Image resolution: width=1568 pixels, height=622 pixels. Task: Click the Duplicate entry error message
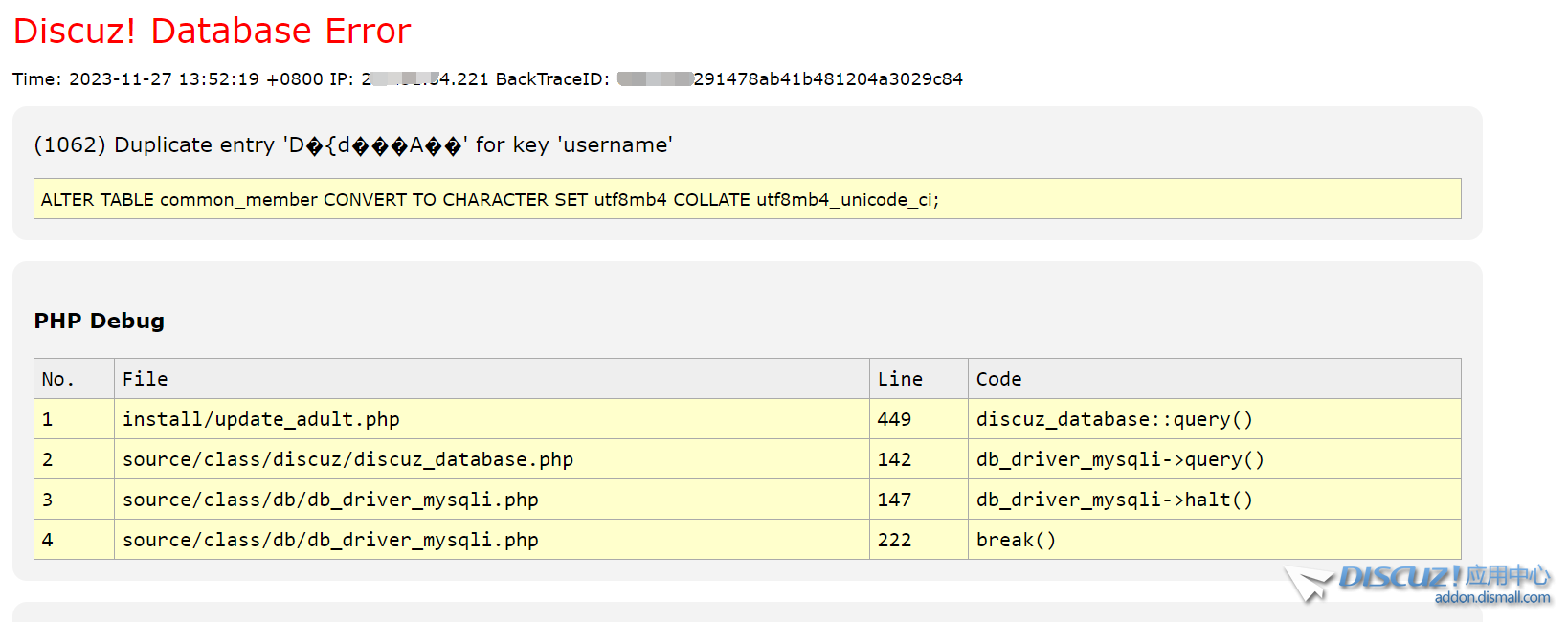coord(352,145)
